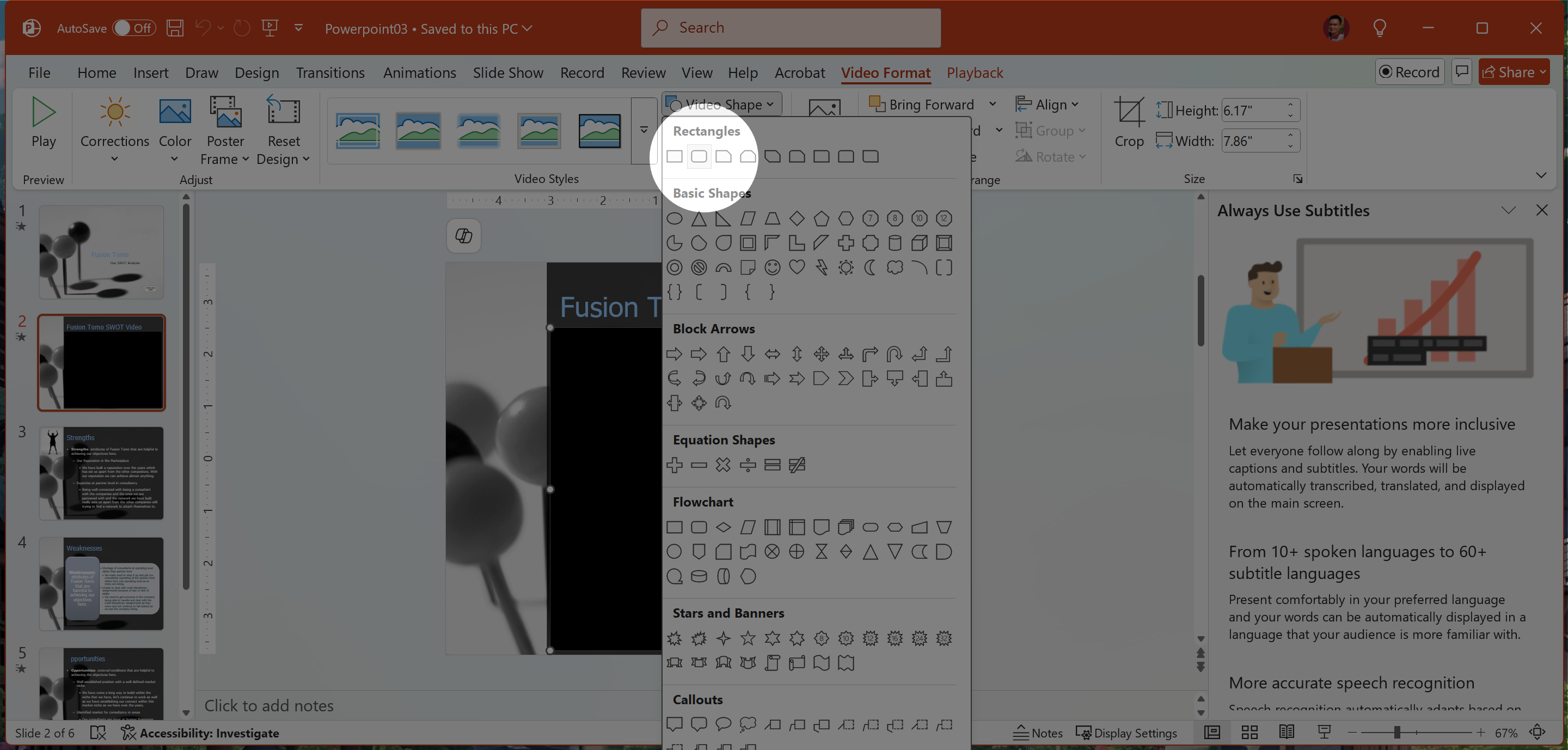Image resolution: width=1568 pixels, height=750 pixels.
Task: Open the Corrections menu
Action: point(114,130)
